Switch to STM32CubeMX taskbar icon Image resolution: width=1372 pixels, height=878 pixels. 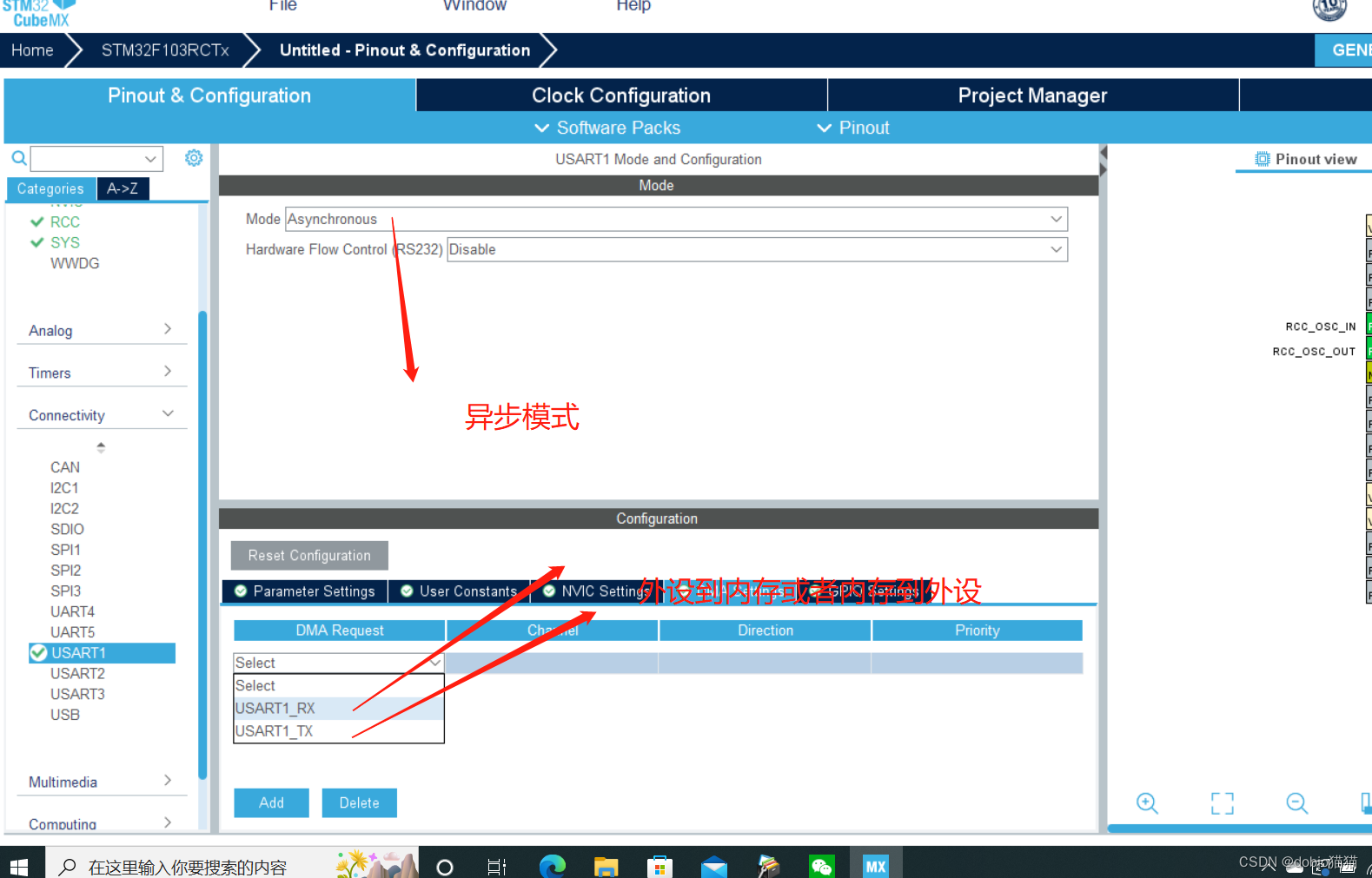[x=876, y=867]
